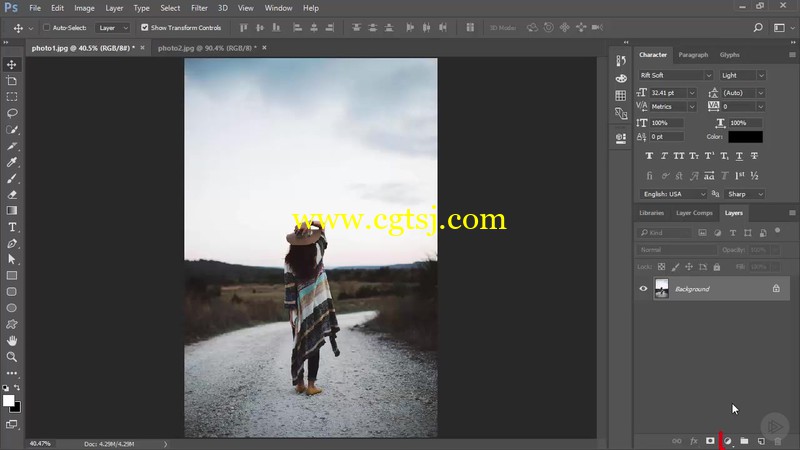Open the tracking value dropdown
The image size is (800, 450).
(x=761, y=107)
